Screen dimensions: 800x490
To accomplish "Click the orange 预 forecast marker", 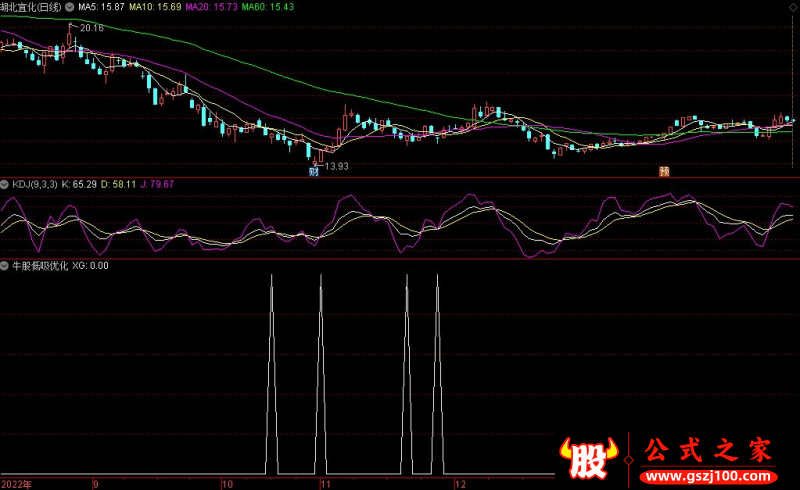I will (x=663, y=170).
